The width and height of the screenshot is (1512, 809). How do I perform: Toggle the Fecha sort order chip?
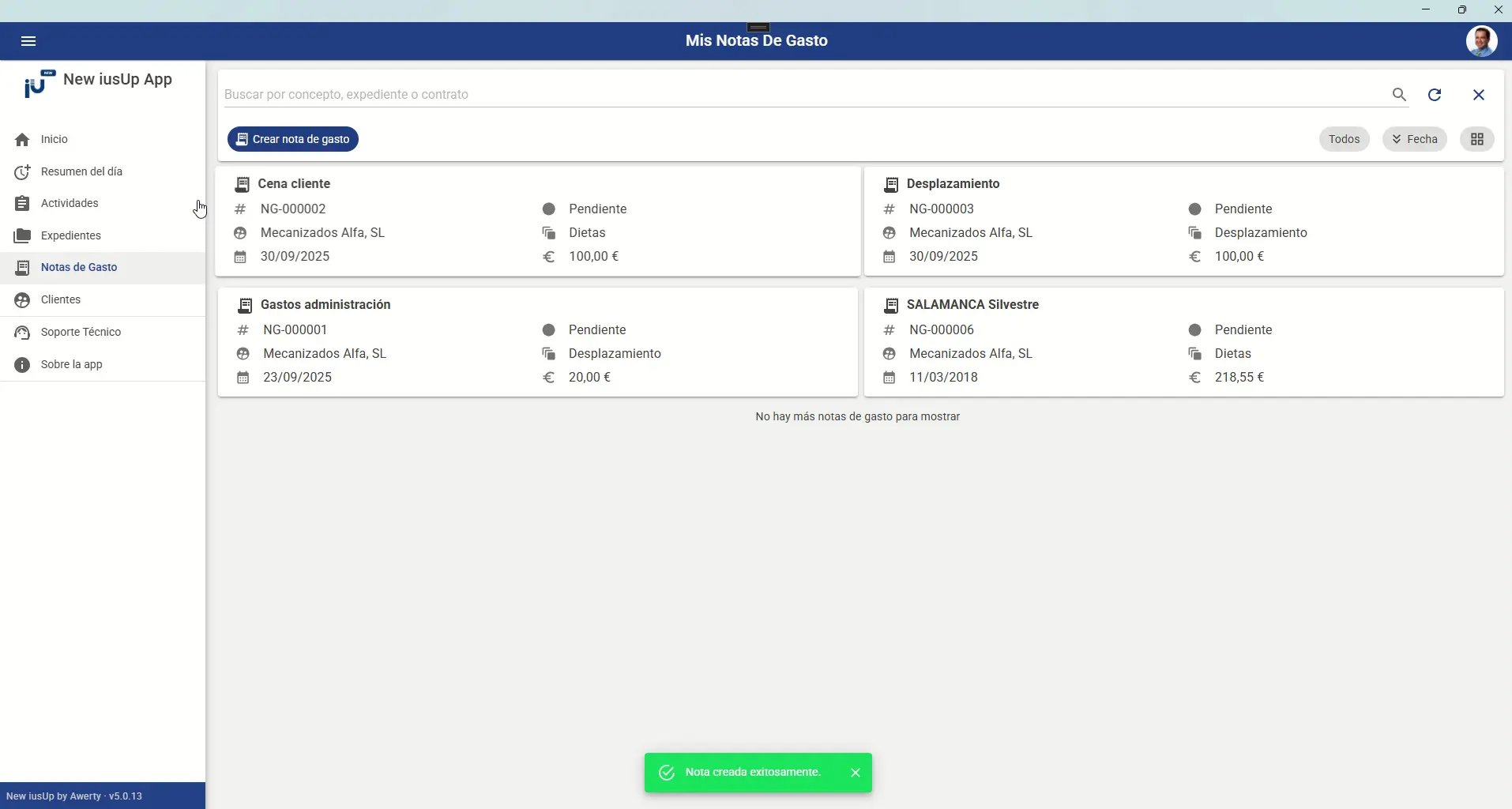[1415, 139]
